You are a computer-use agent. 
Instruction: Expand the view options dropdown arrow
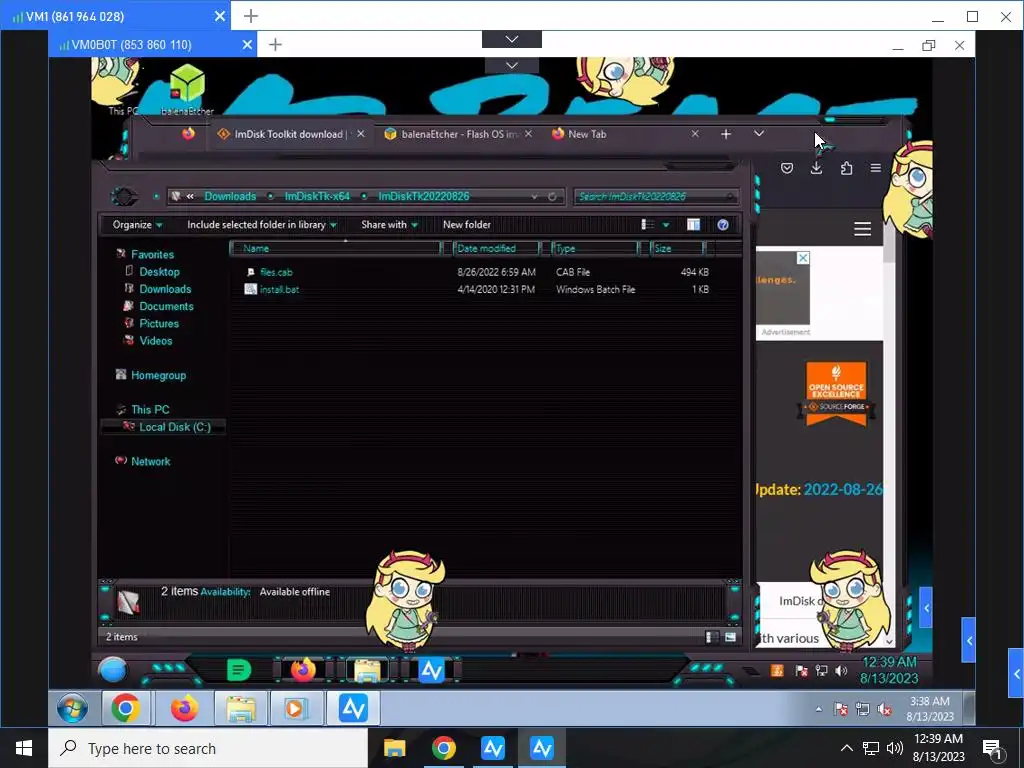coord(665,225)
